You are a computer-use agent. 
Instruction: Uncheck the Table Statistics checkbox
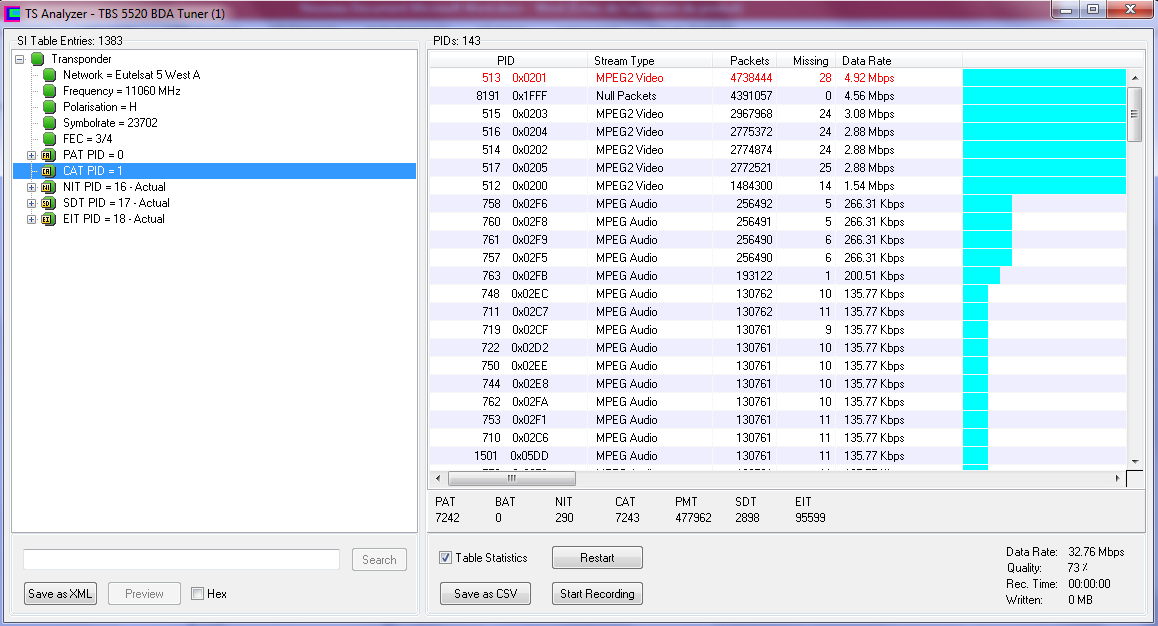pyautogui.click(x=446, y=558)
